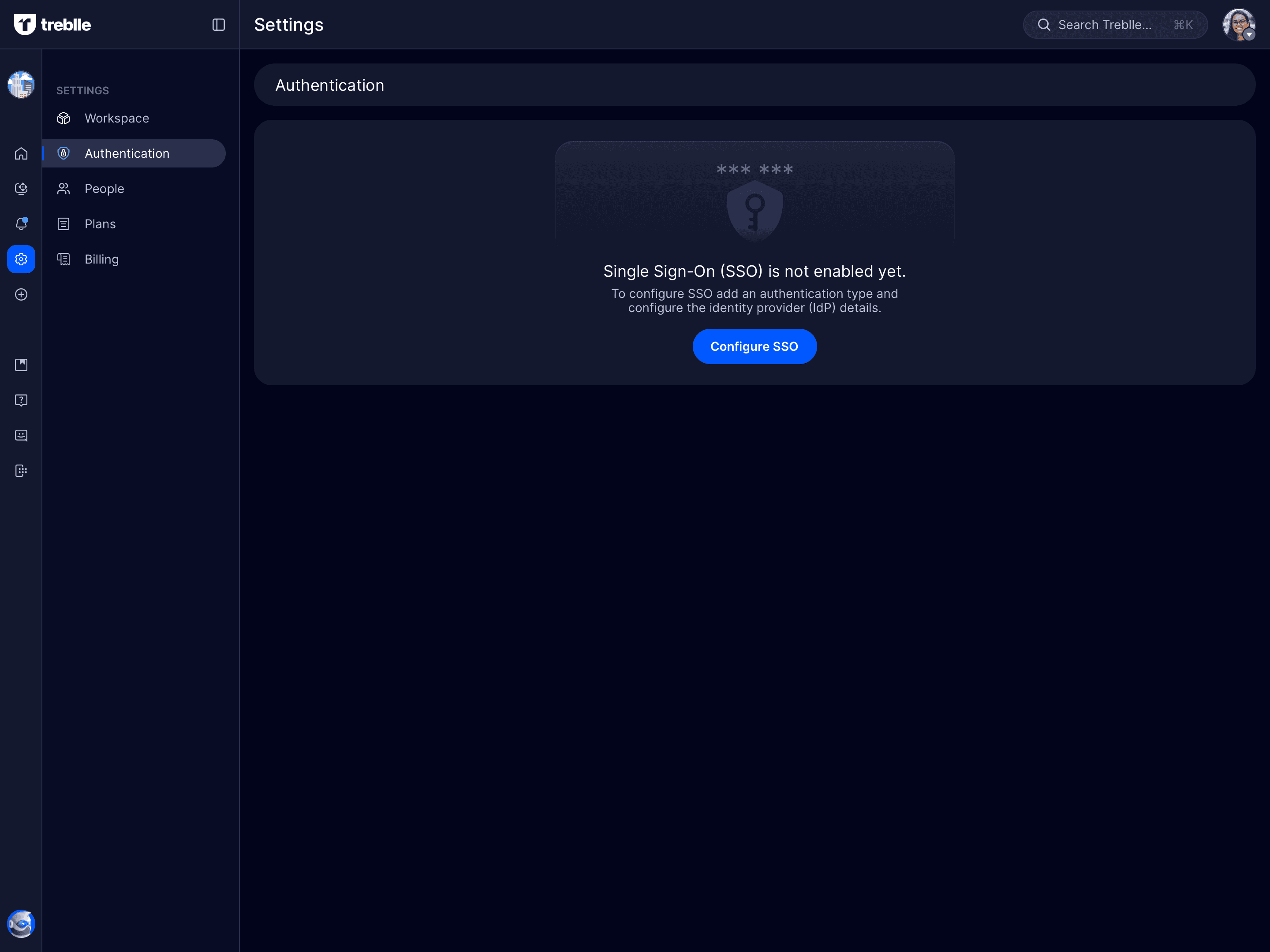
Task: Click the Search Treblle input field
Action: 1104,25
